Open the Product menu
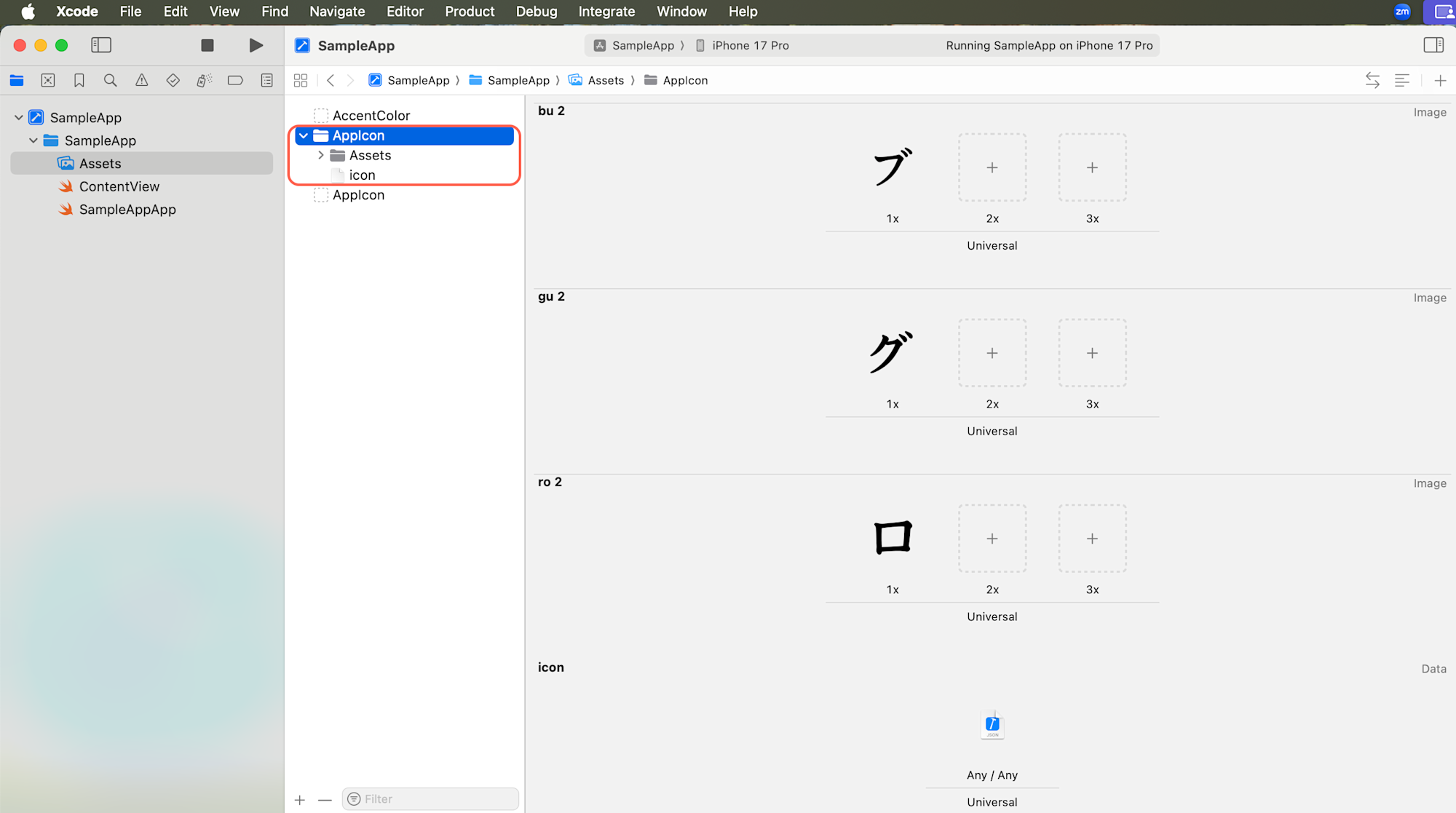This screenshot has width=1456, height=813. click(470, 12)
